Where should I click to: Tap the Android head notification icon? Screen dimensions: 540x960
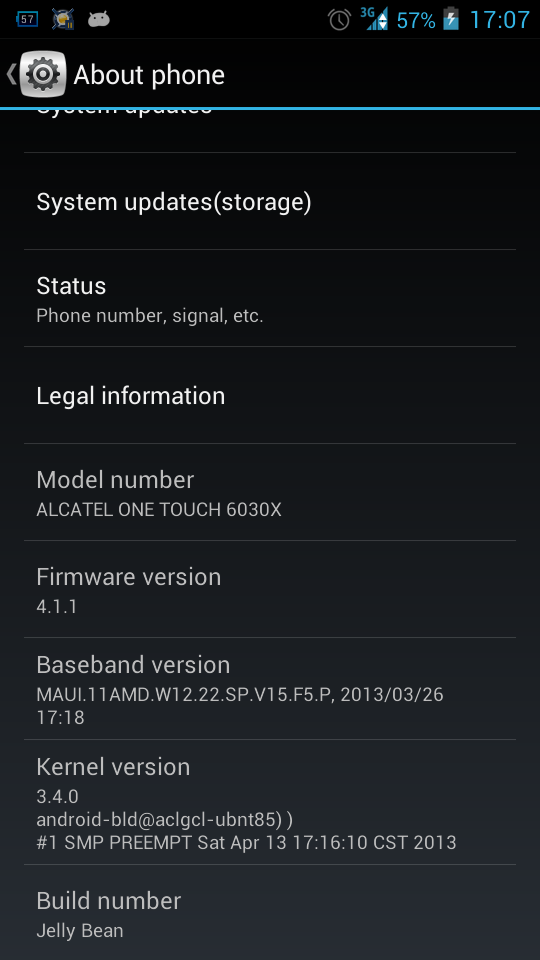[99, 20]
